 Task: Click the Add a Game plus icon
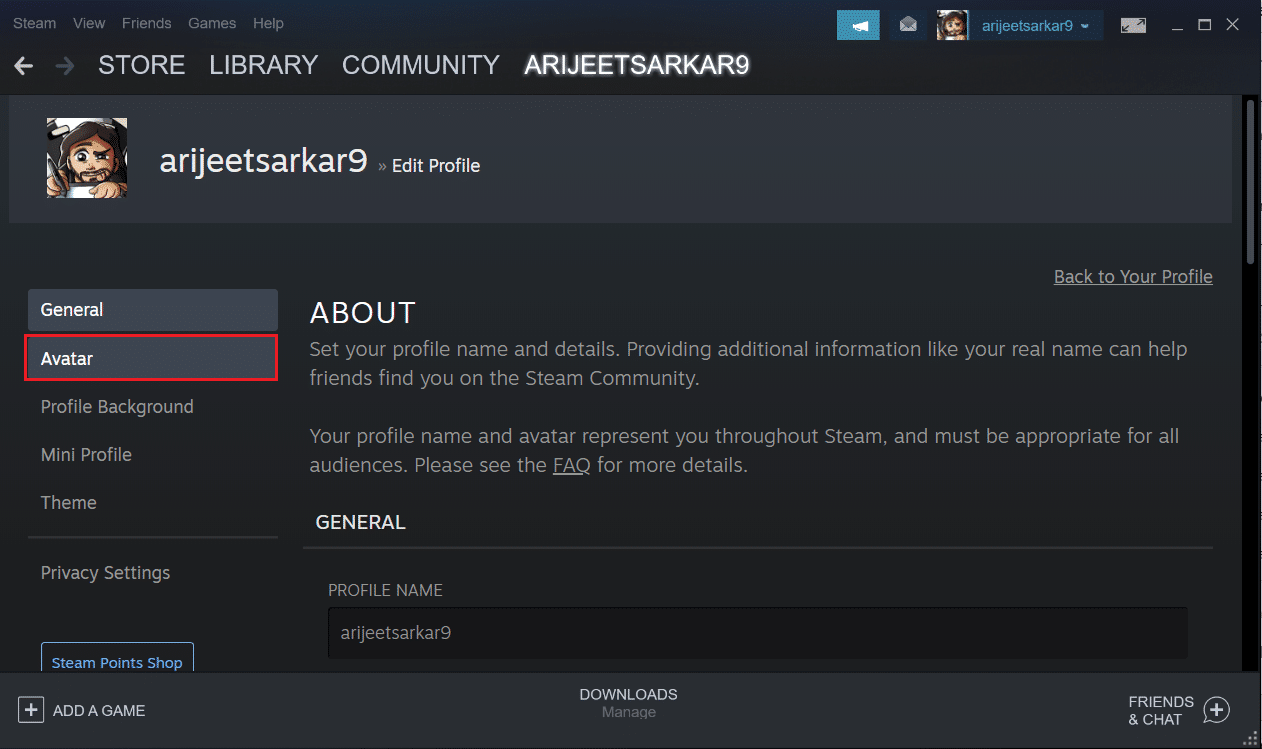[32, 710]
